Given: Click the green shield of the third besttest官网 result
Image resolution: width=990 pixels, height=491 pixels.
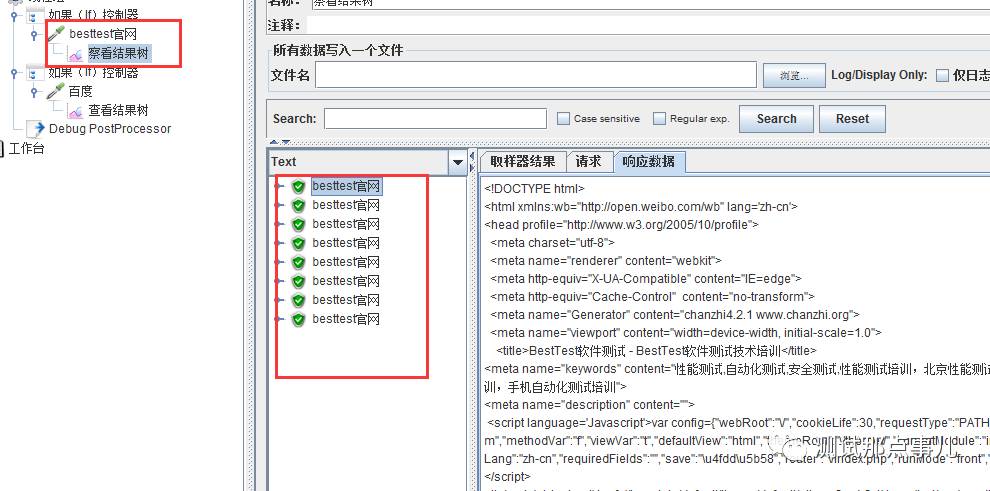Looking at the screenshot, I should pos(299,224).
